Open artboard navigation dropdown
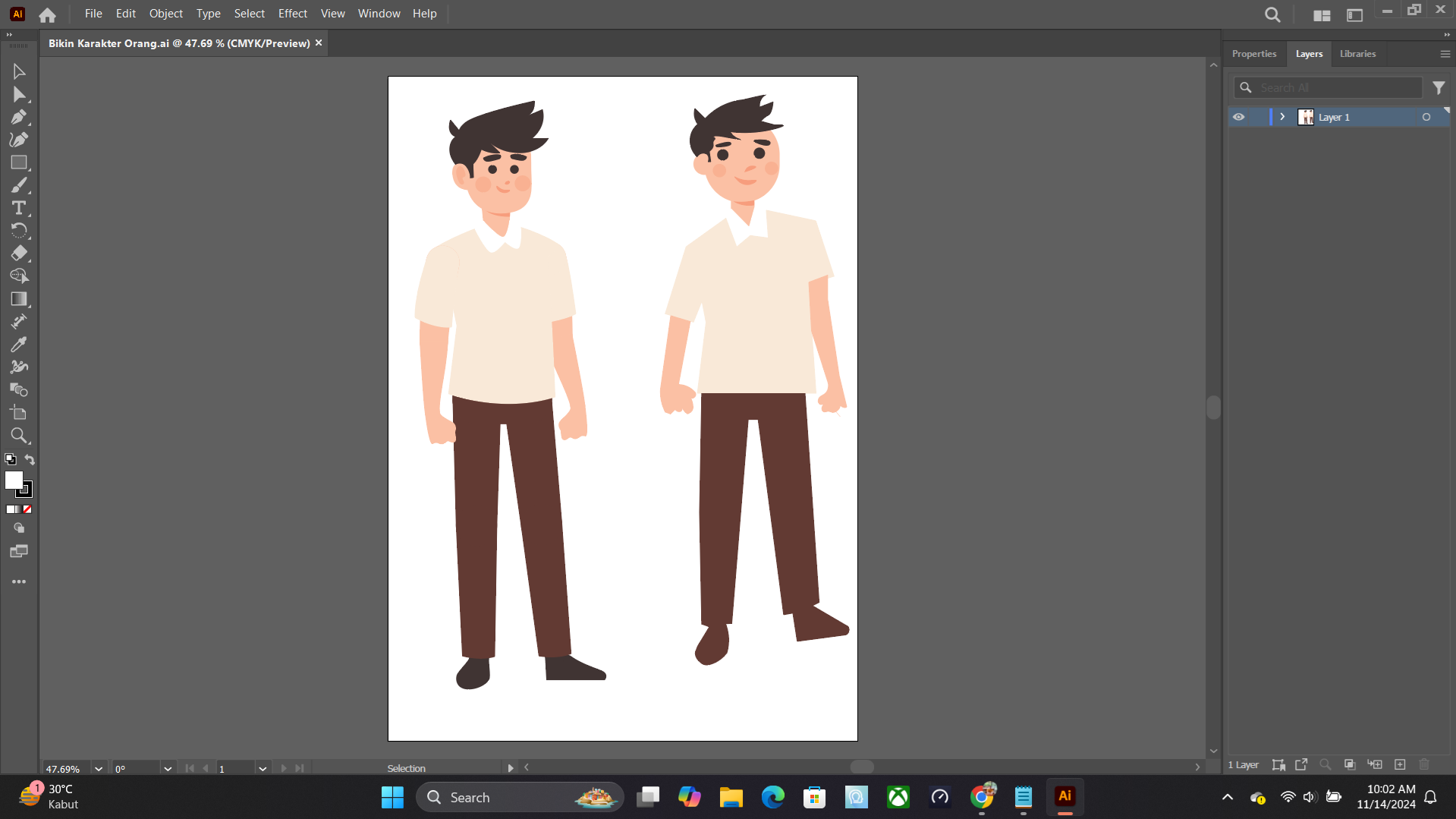Viewport: 1456px width, 819px height. [x=263, y=769]
